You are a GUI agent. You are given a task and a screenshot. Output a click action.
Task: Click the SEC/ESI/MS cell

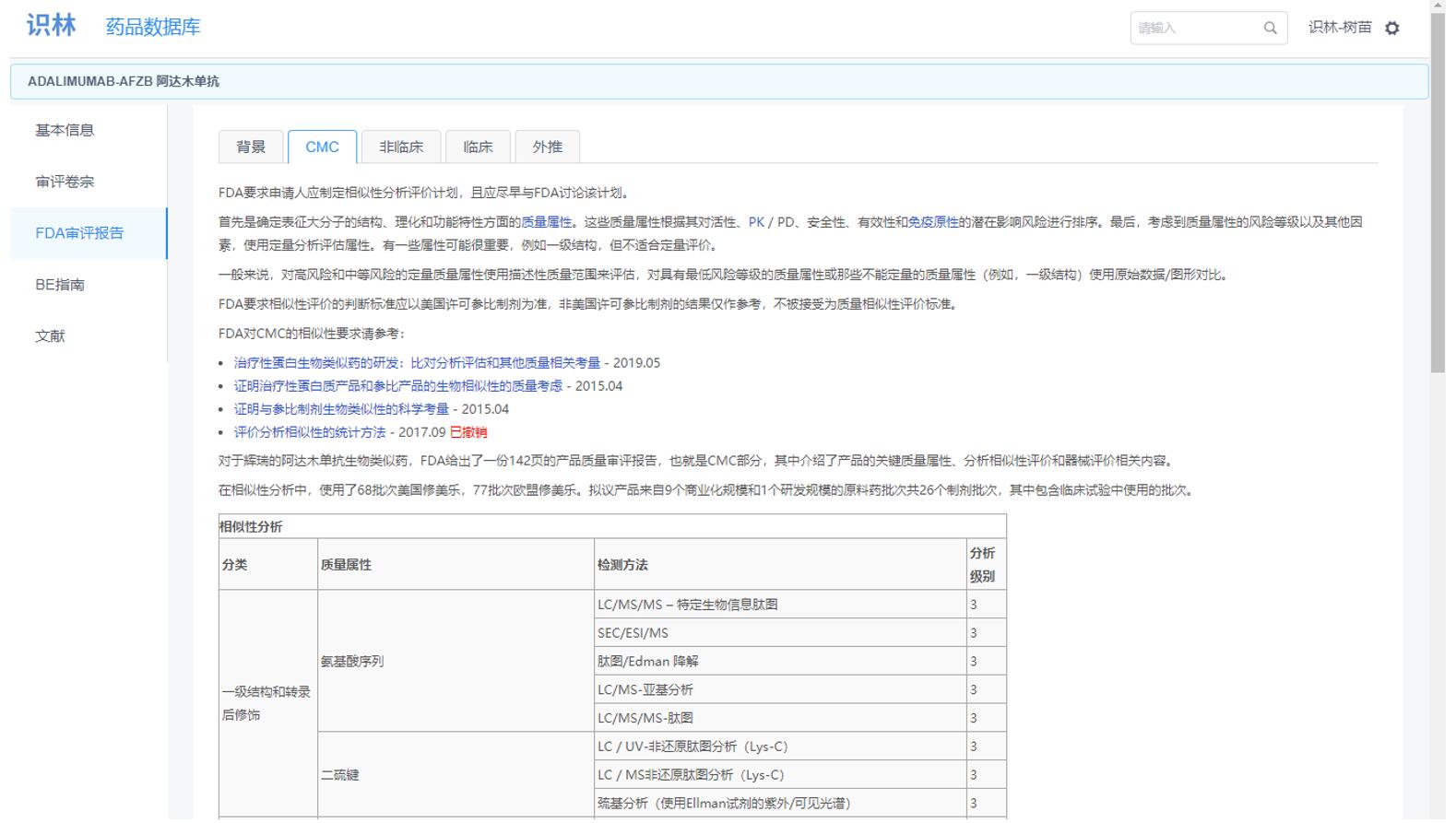tap(780, 633)
